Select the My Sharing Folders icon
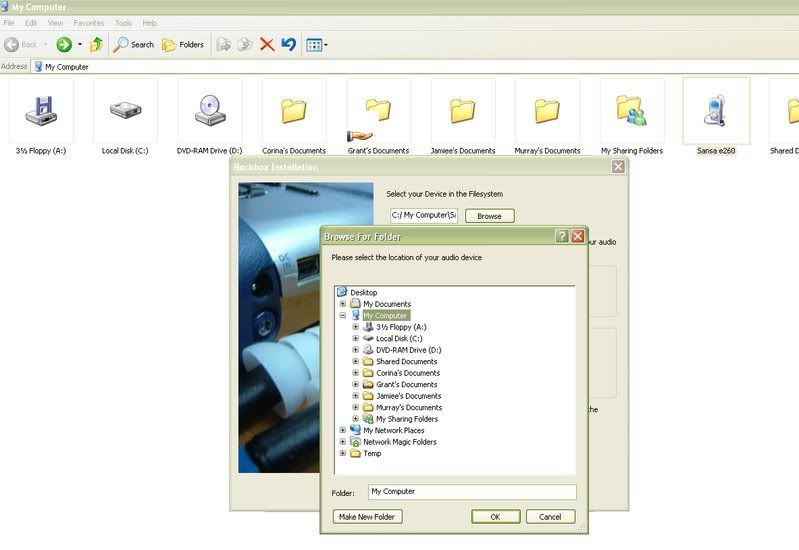The height and width of the screenshot is (550, 799). click(631, 111)
